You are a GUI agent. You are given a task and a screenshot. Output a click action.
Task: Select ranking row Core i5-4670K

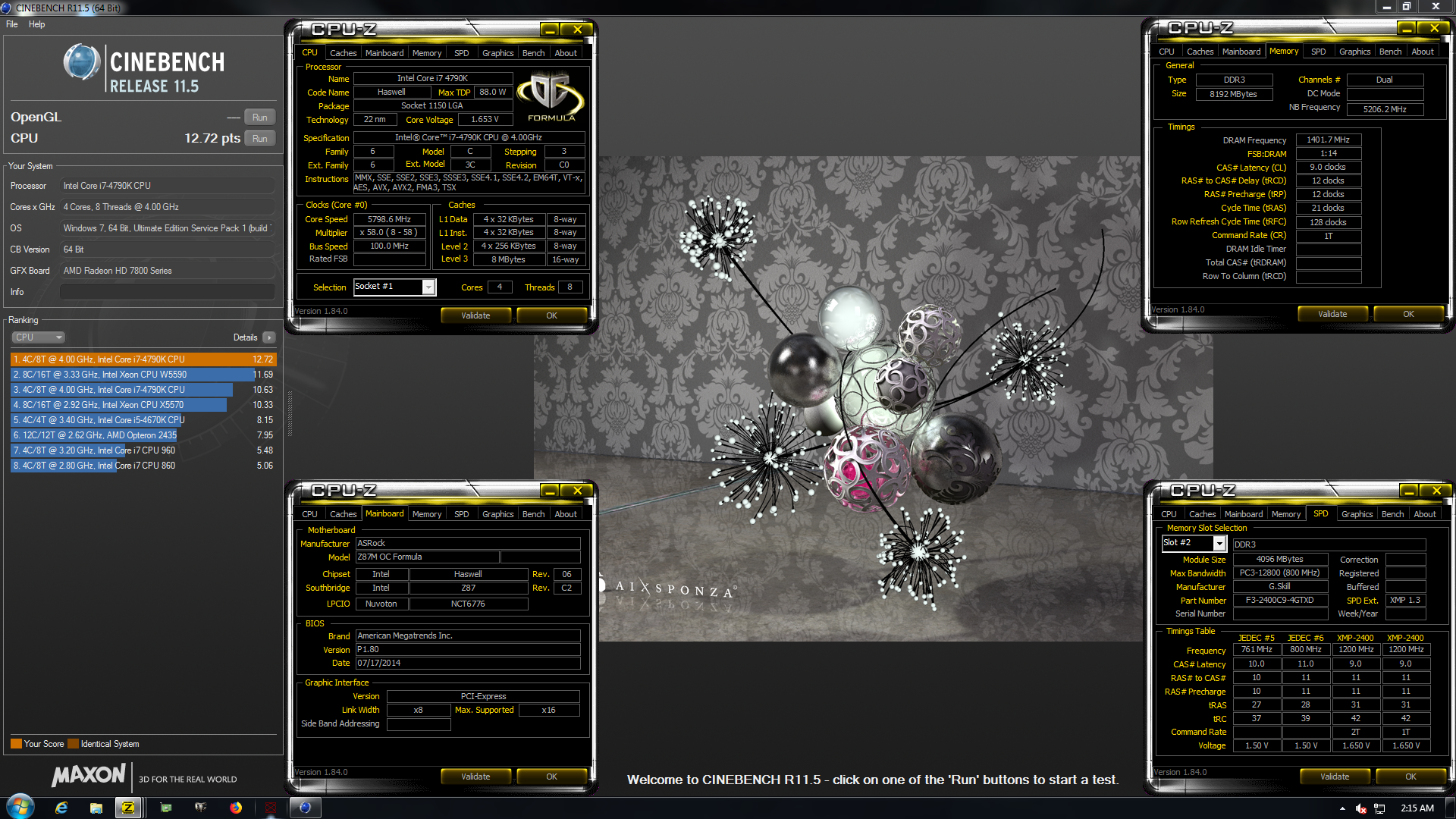143,420
